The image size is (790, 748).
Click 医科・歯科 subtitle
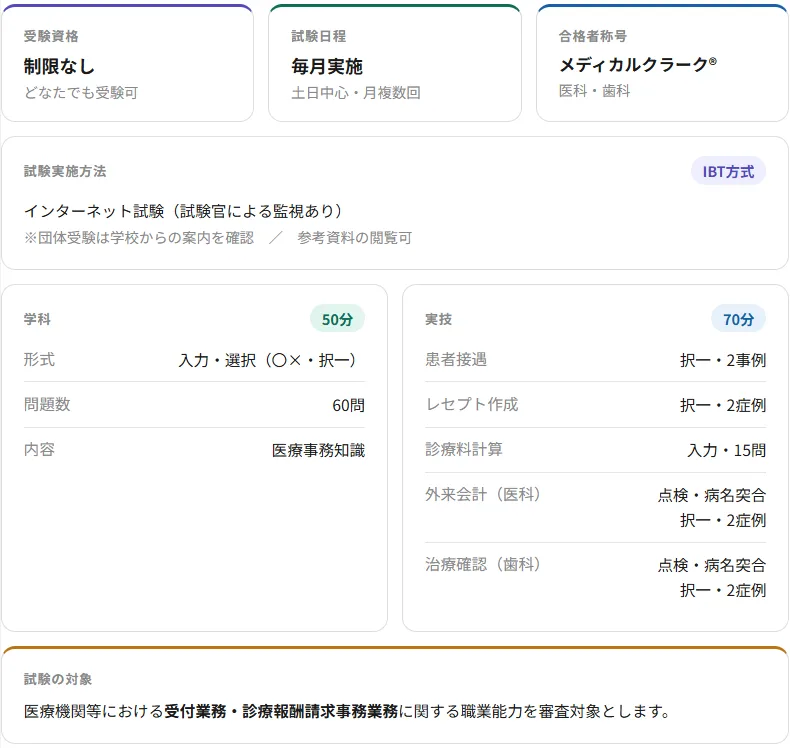click(x=594, y=91)
